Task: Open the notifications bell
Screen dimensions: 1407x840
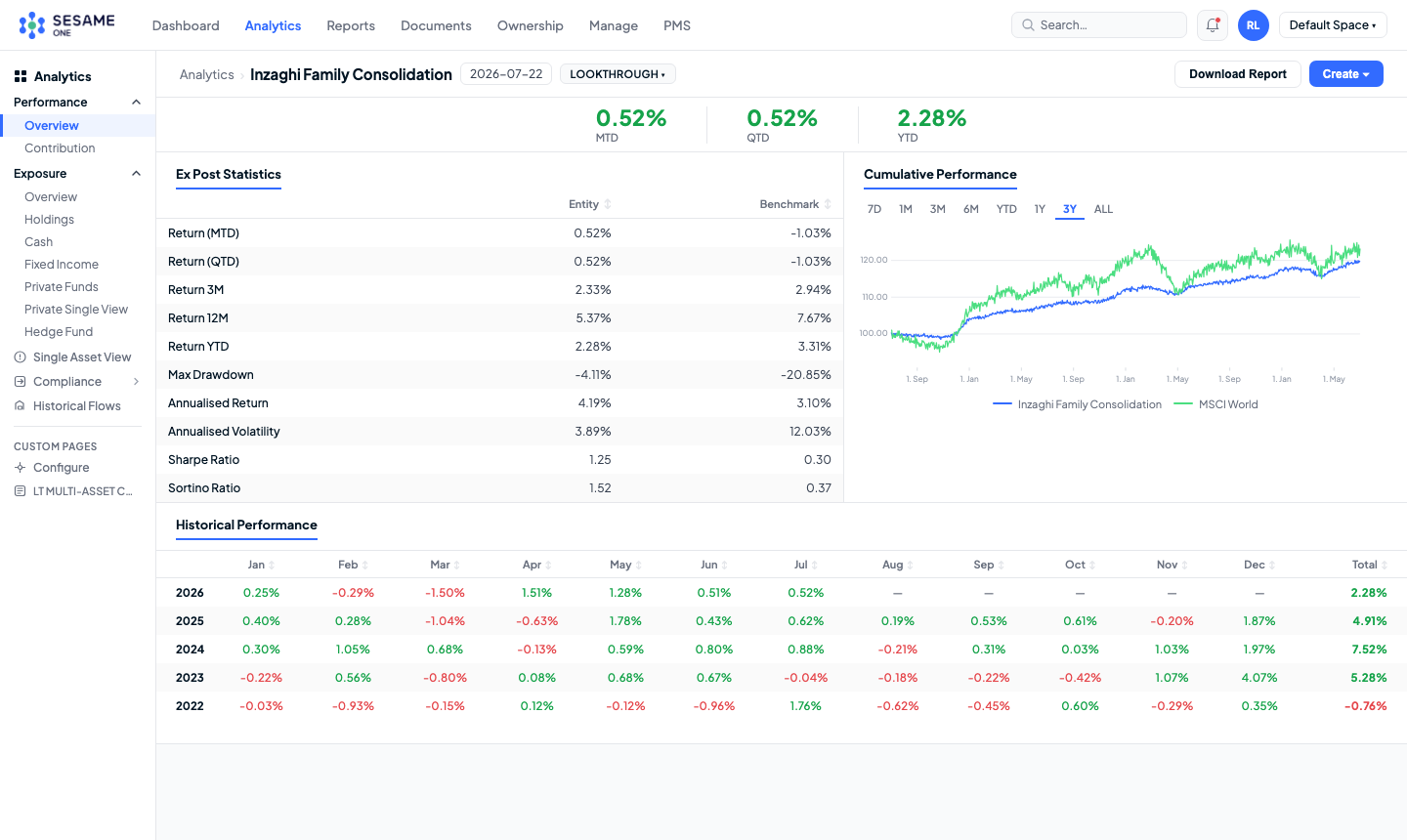Action: [1213, 25]
